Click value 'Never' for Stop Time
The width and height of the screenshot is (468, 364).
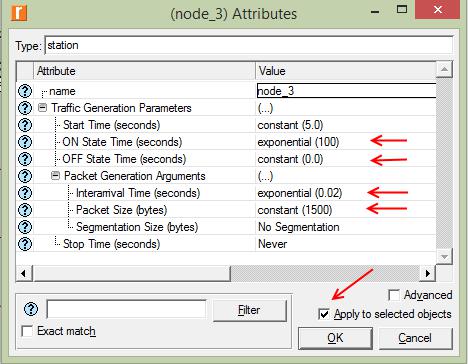point(272,244)
